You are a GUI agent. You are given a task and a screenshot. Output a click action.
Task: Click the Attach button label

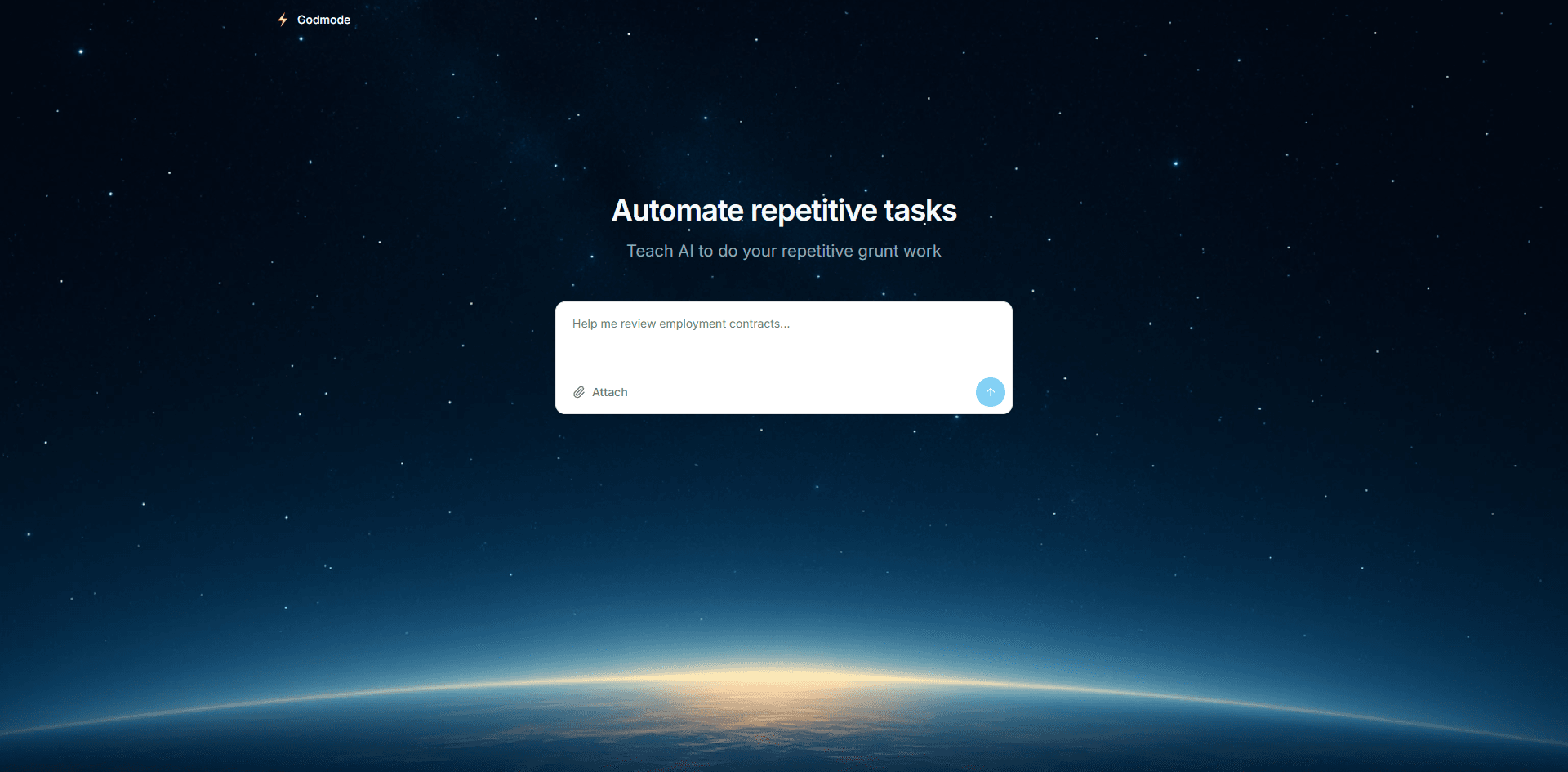(x=609, y=392)
